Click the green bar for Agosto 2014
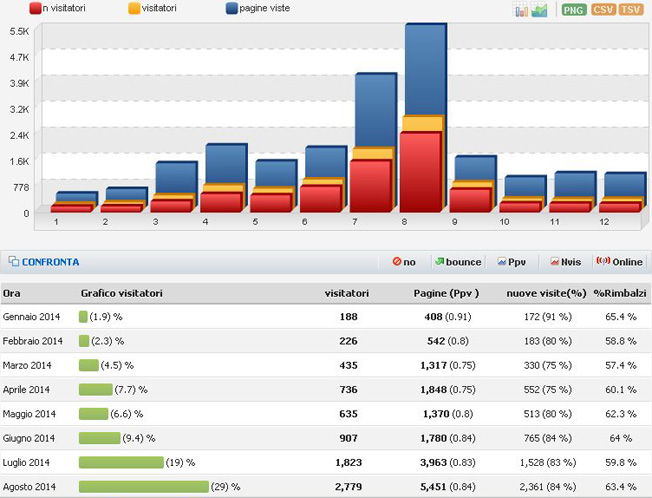This screenshot has width=652, height=498. (144, 486)
